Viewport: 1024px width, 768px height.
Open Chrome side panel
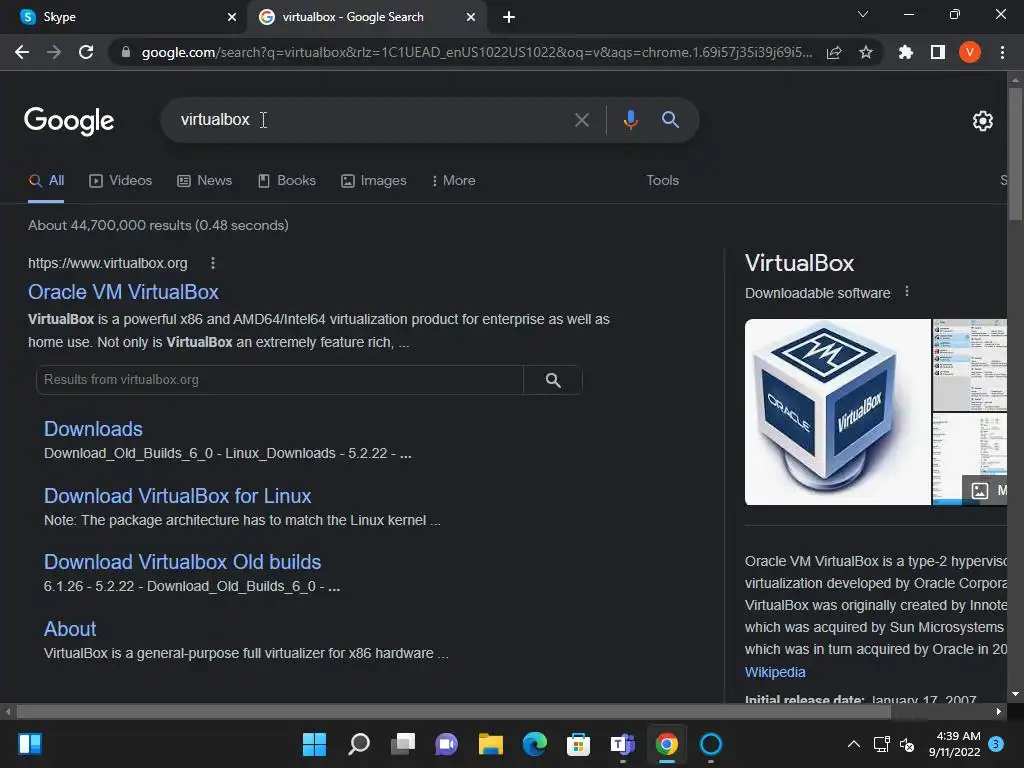(x=938, y=52)
